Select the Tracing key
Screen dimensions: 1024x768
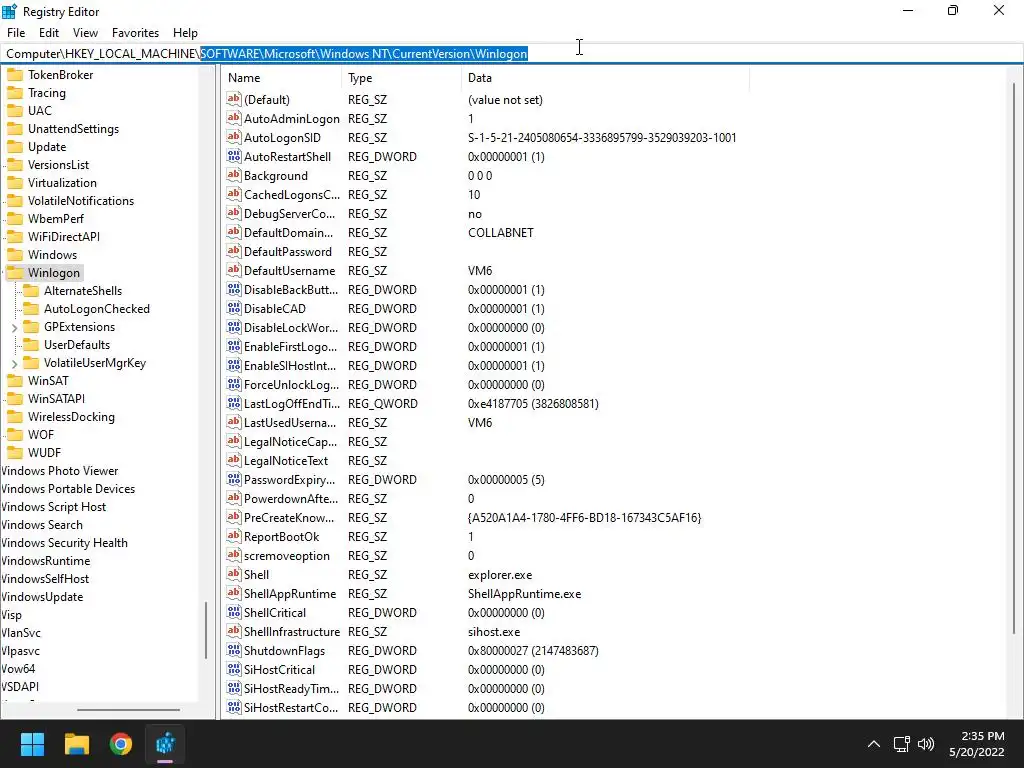[46, 93]
